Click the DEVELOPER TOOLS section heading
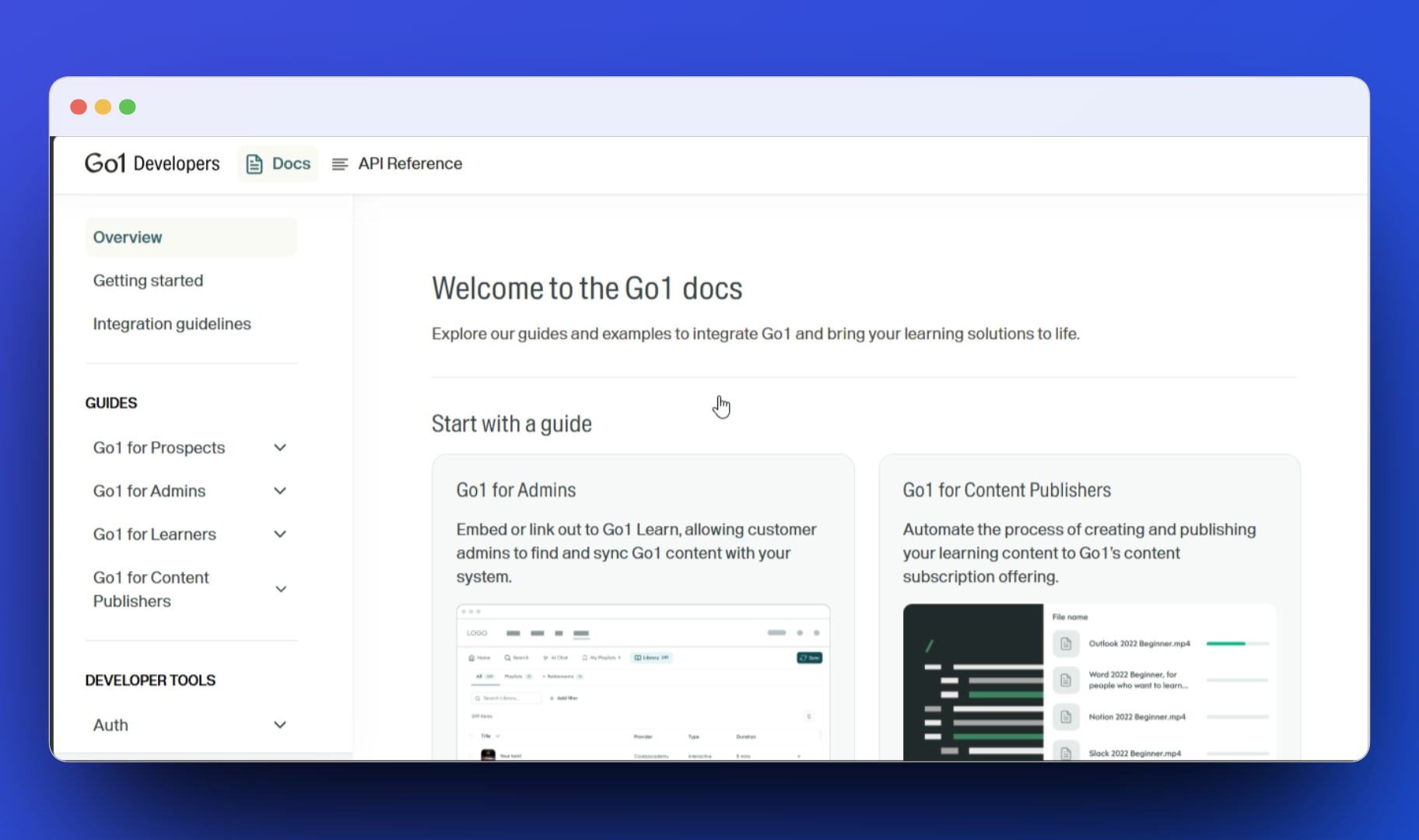 pos(150,681)
